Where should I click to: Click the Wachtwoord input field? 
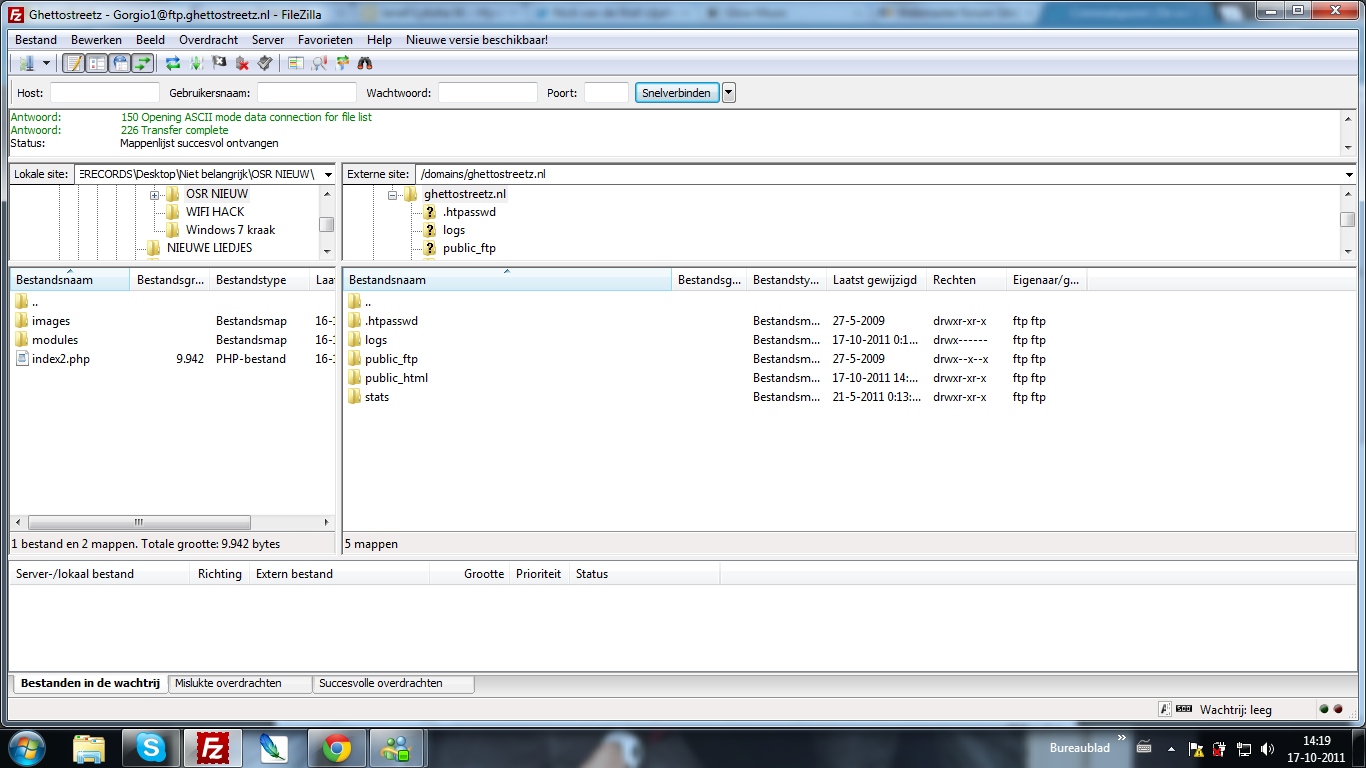pos(488,93)
